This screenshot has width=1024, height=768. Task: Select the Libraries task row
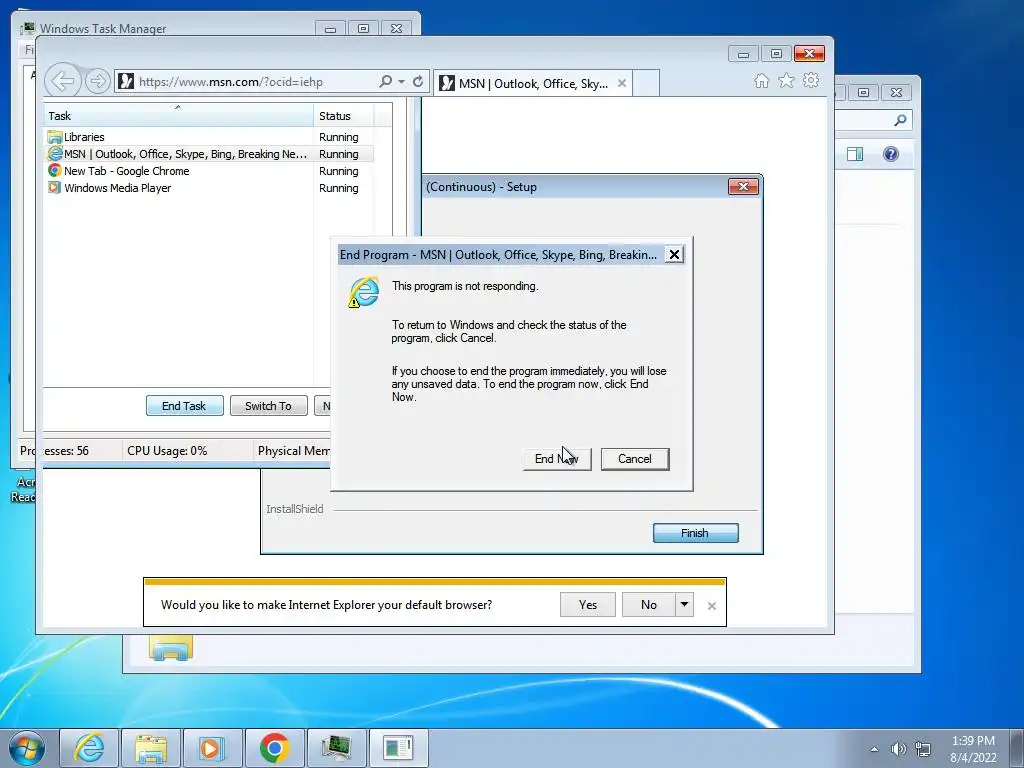(x=209, y=136)
